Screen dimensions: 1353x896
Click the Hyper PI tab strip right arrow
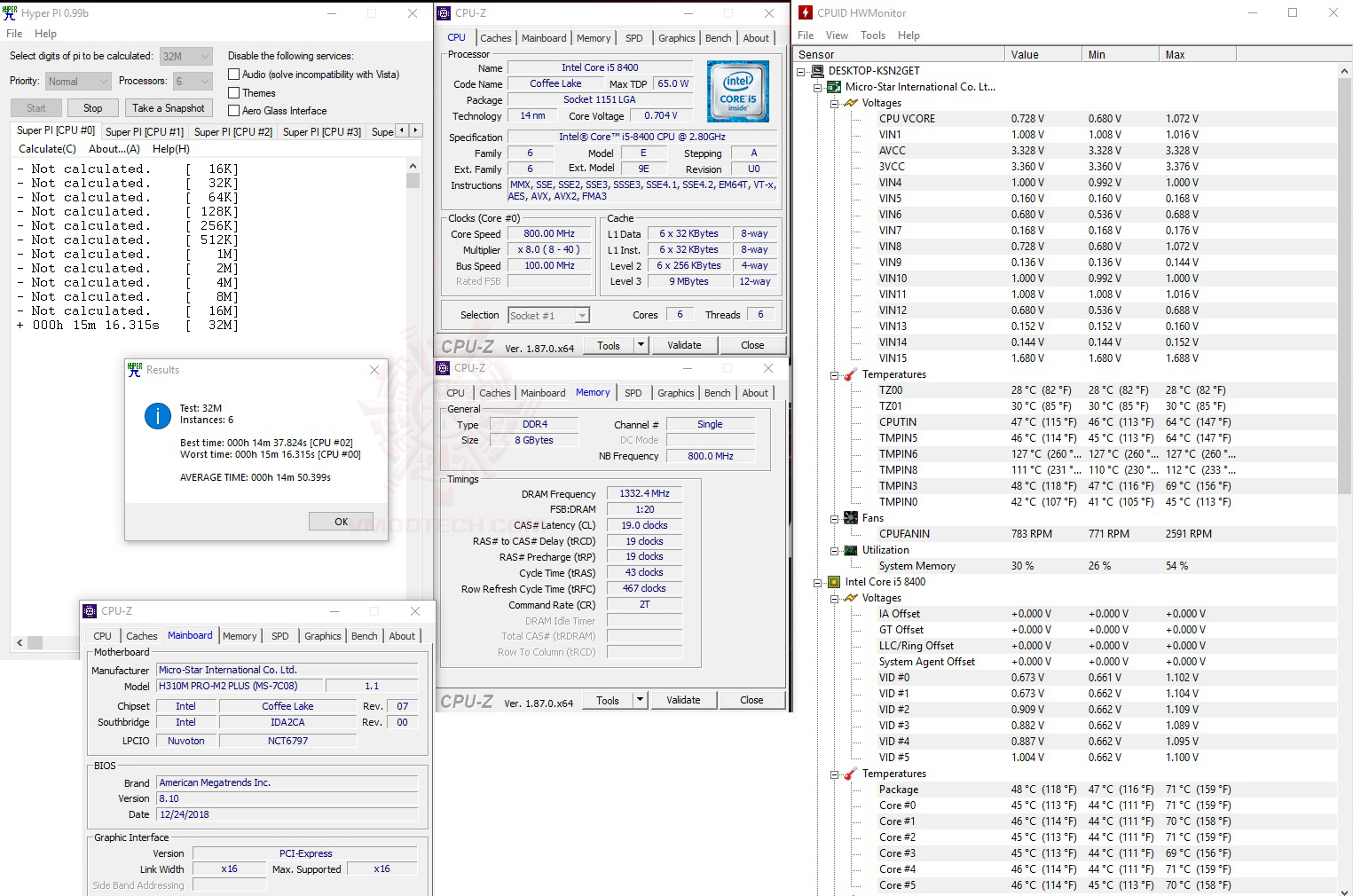pos(415,130)
